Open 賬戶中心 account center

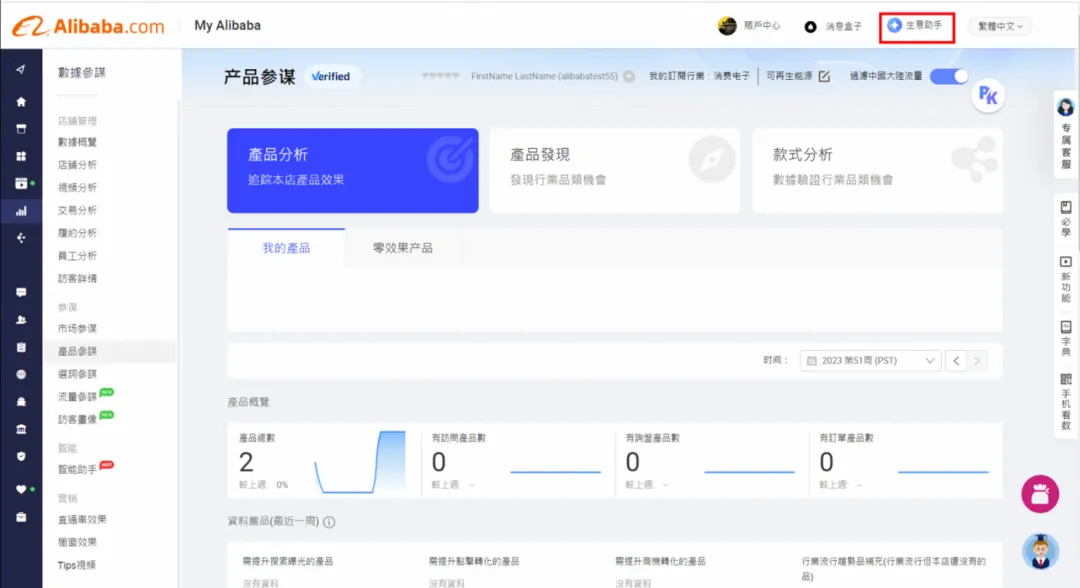[749, 26]
